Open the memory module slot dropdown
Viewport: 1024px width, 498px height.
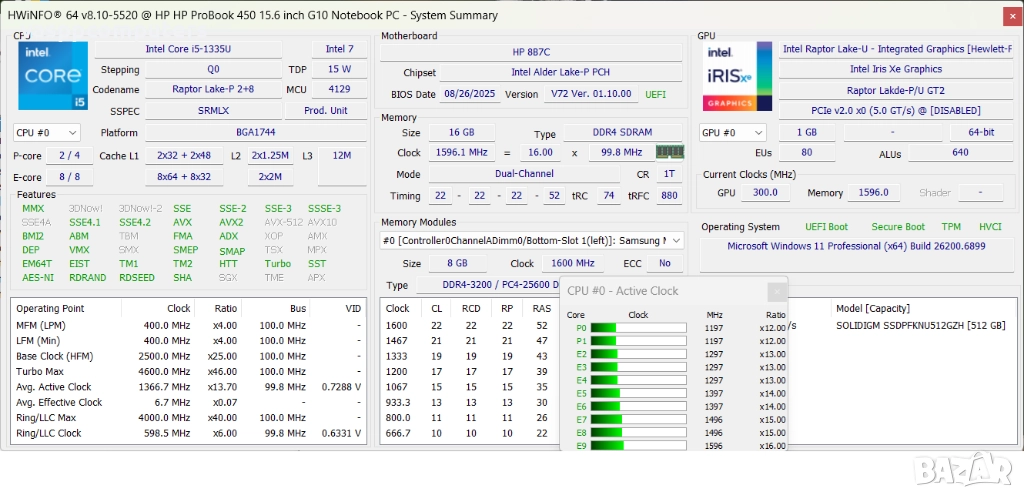click(x=531, y=240)
